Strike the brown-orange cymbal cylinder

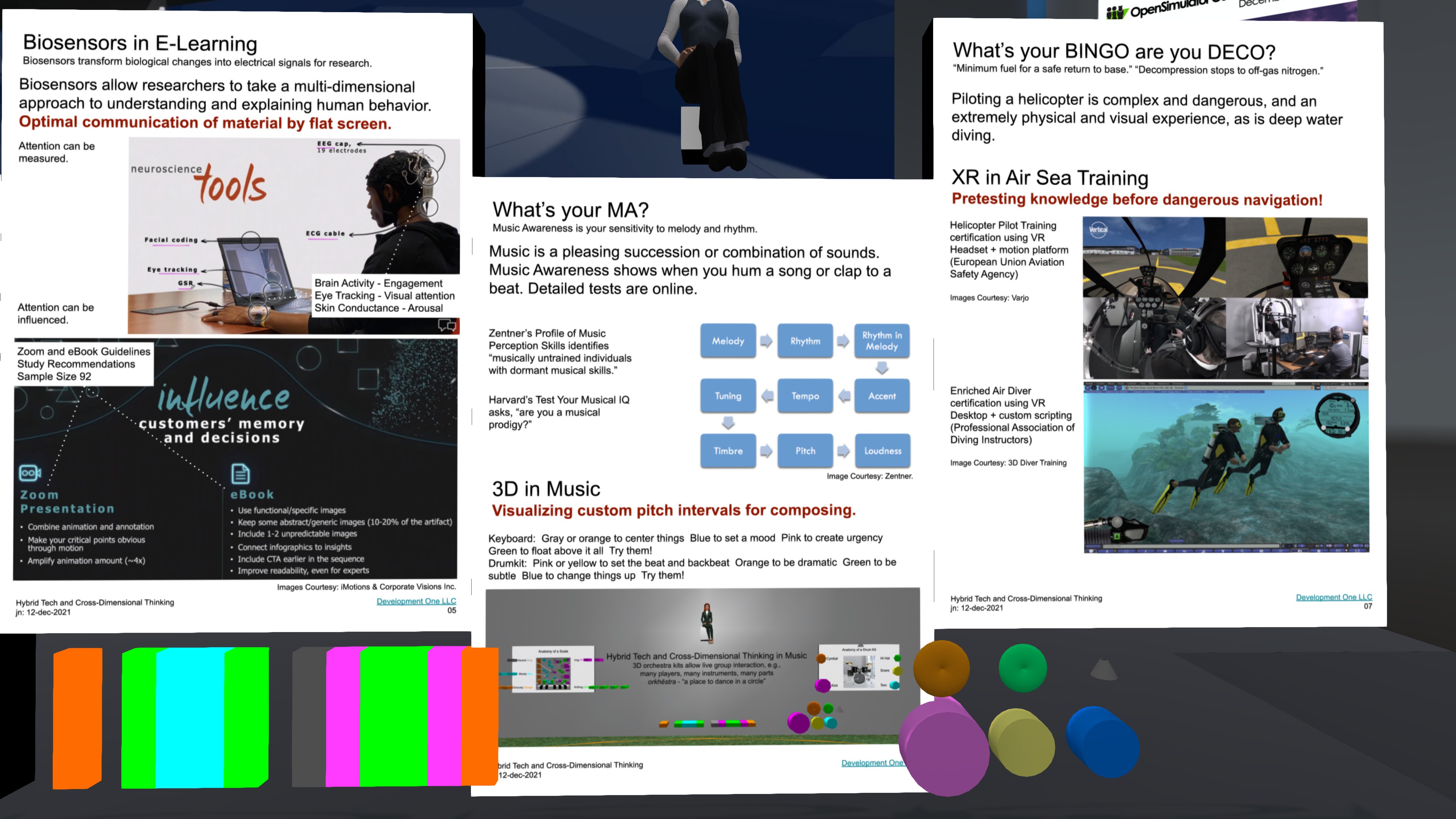941,668
